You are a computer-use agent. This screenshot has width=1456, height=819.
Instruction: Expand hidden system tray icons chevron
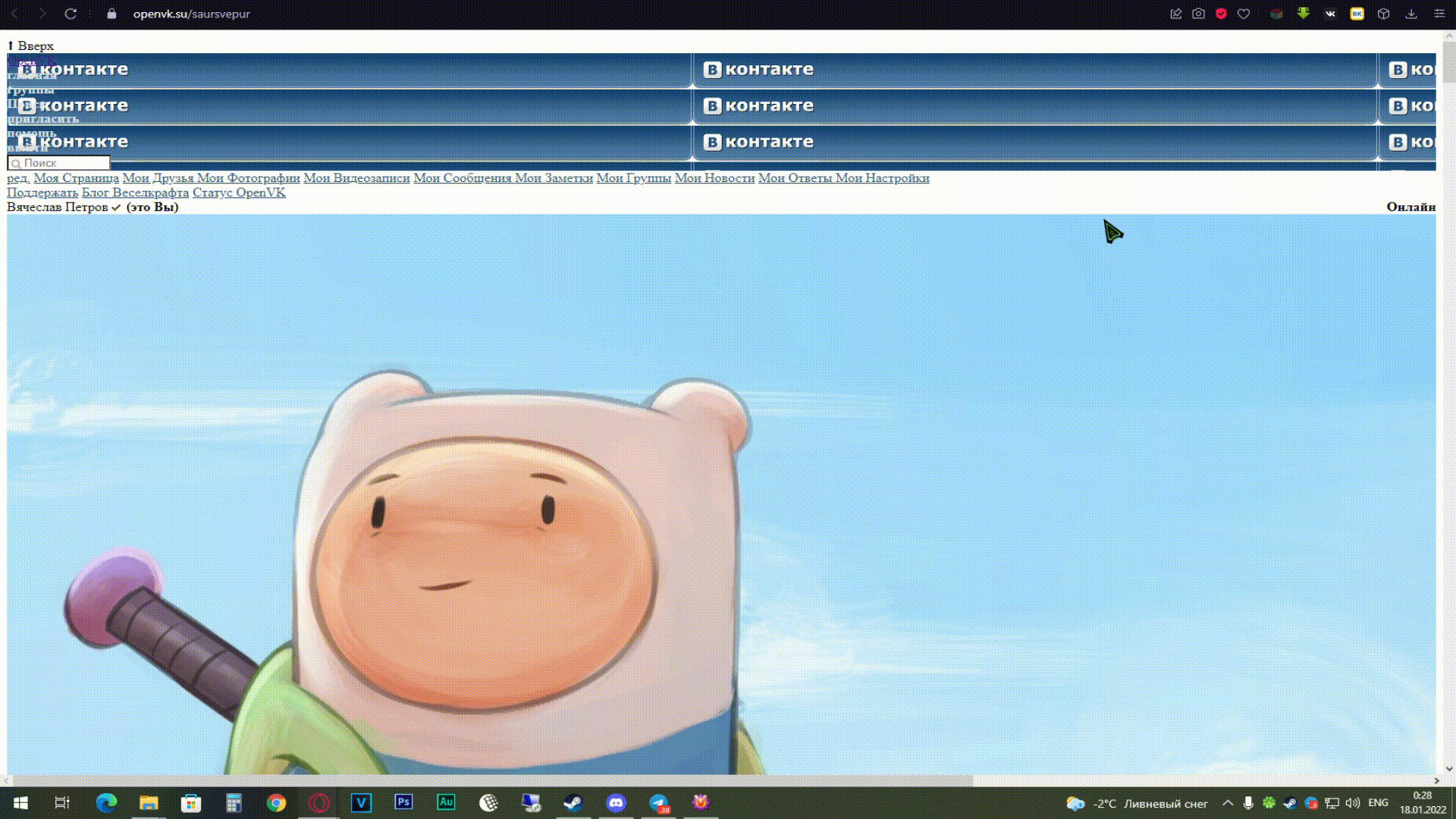(1228, 803)
